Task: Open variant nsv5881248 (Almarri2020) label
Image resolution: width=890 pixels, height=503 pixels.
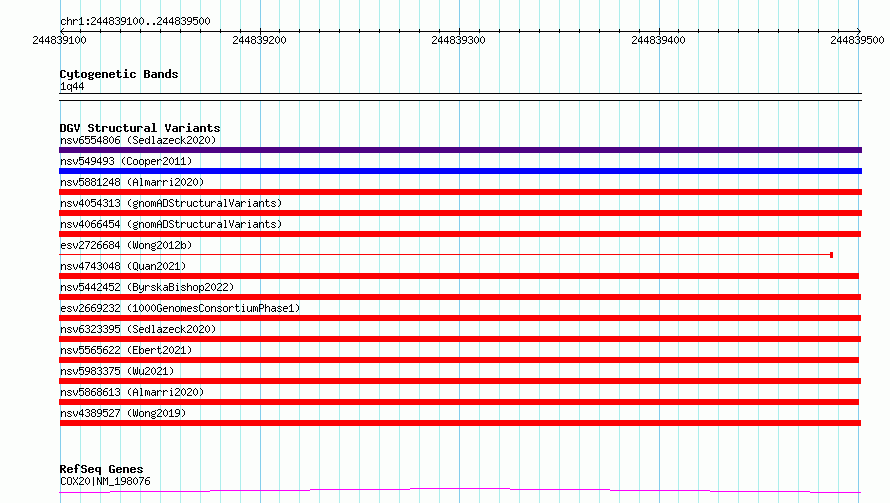Action: click(132, 182)
